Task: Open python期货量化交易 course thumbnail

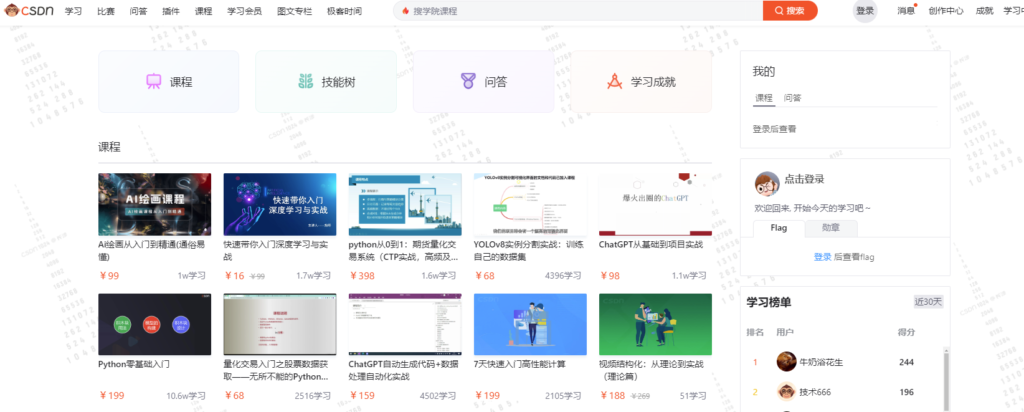Action: (405, 204)
